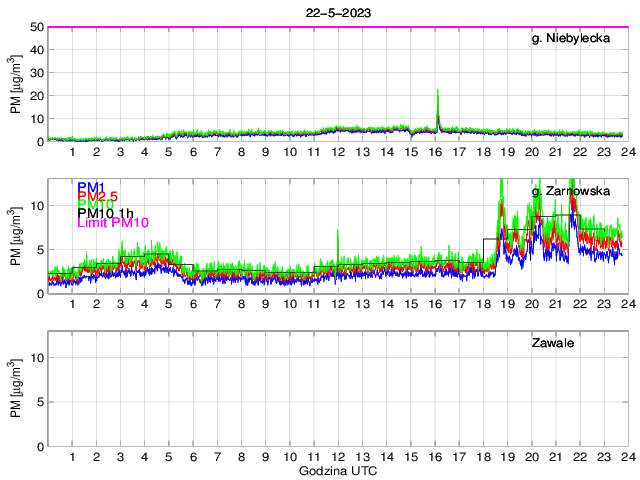Screen dimensions: 640x480
Task: Click the y-axis value 50 on the top chart
Action: (35, 27)
